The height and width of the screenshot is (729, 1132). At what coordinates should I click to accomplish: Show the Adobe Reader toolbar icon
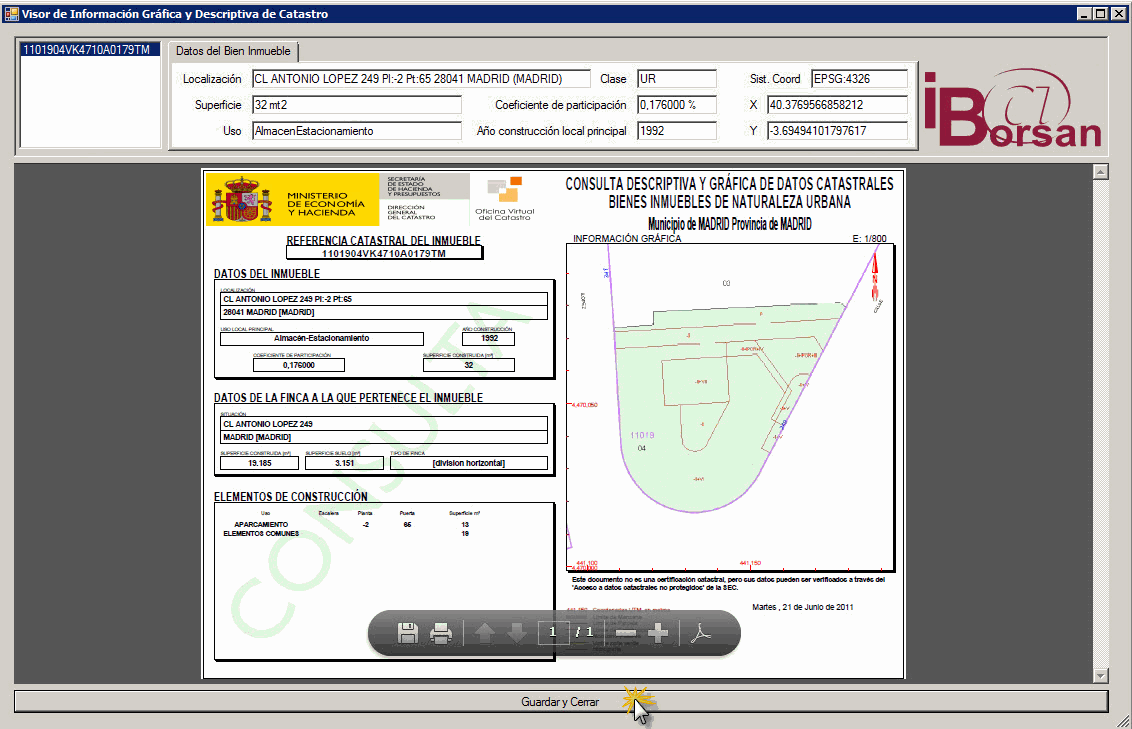[701, 633]
